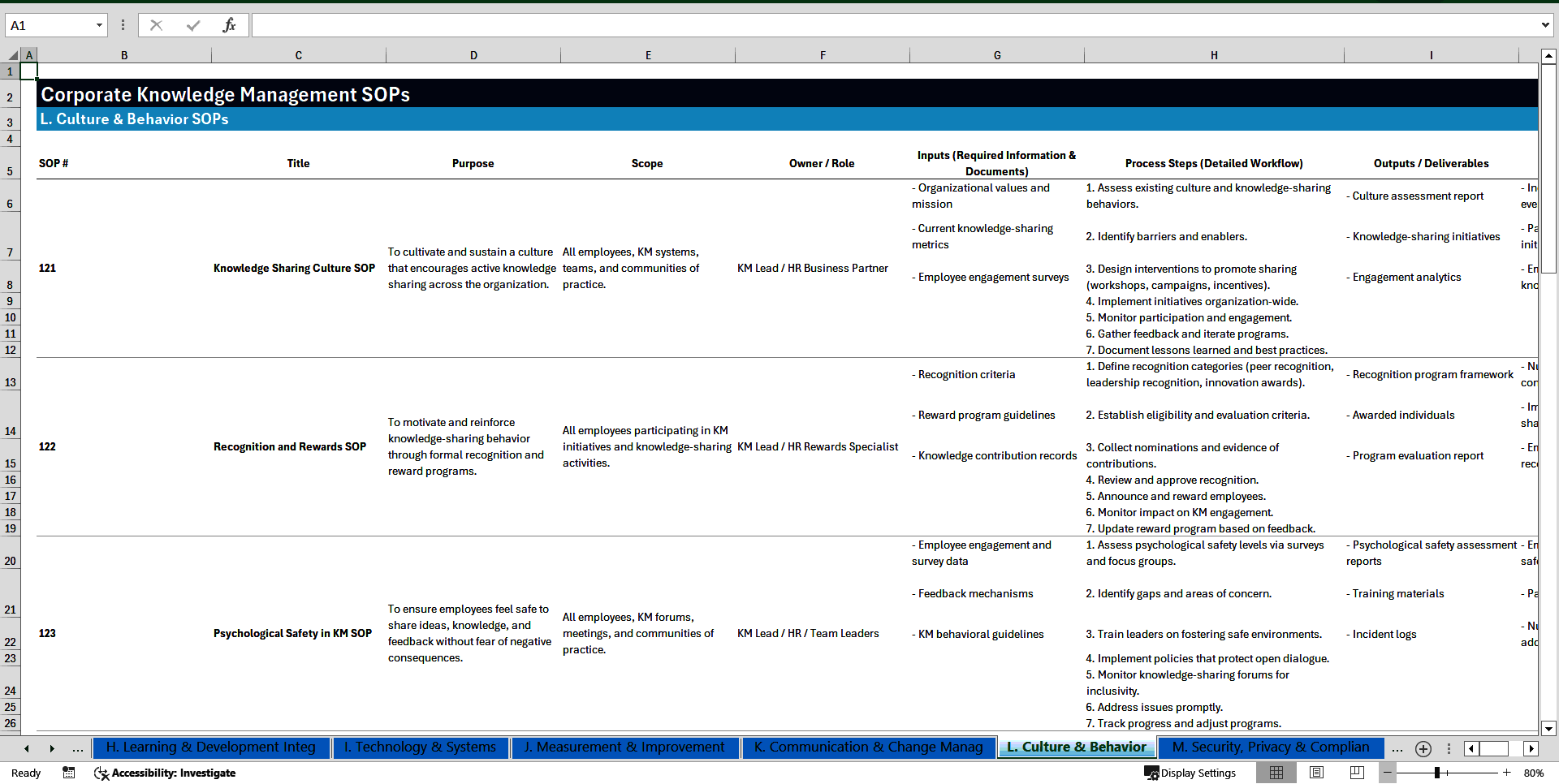Click the Cancel (X) icon in formula bar
This screenshot has height=784, width=1559.
point(156,24)
